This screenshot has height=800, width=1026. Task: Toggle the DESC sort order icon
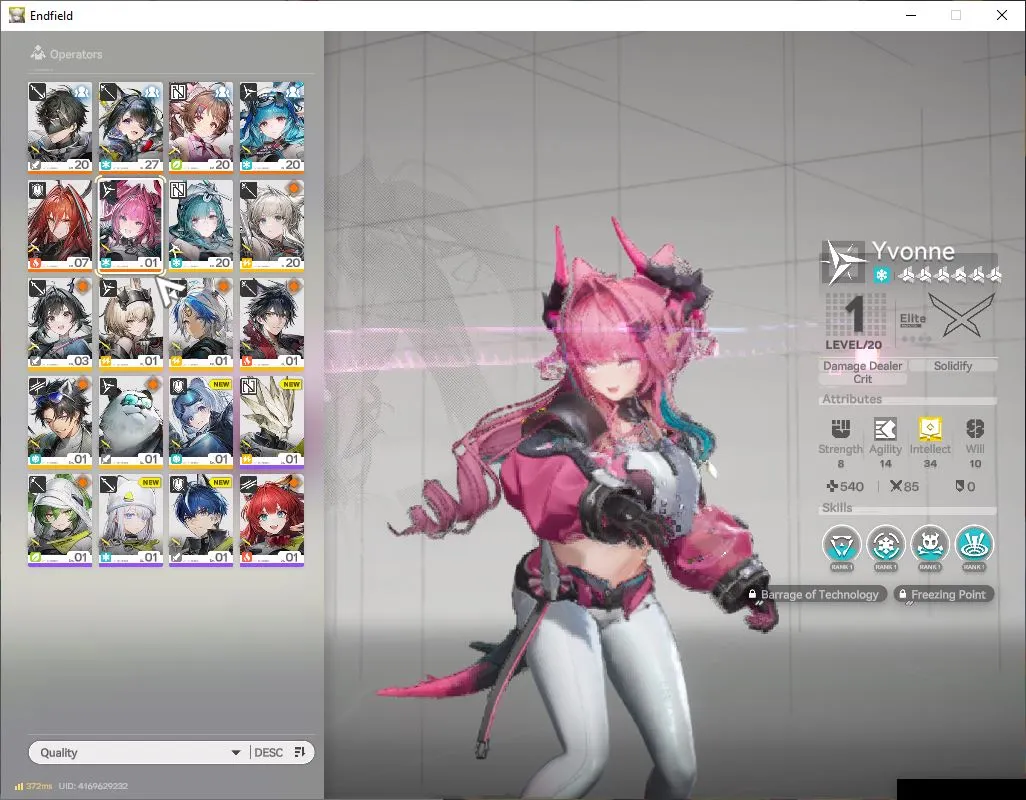click(300, 752)
